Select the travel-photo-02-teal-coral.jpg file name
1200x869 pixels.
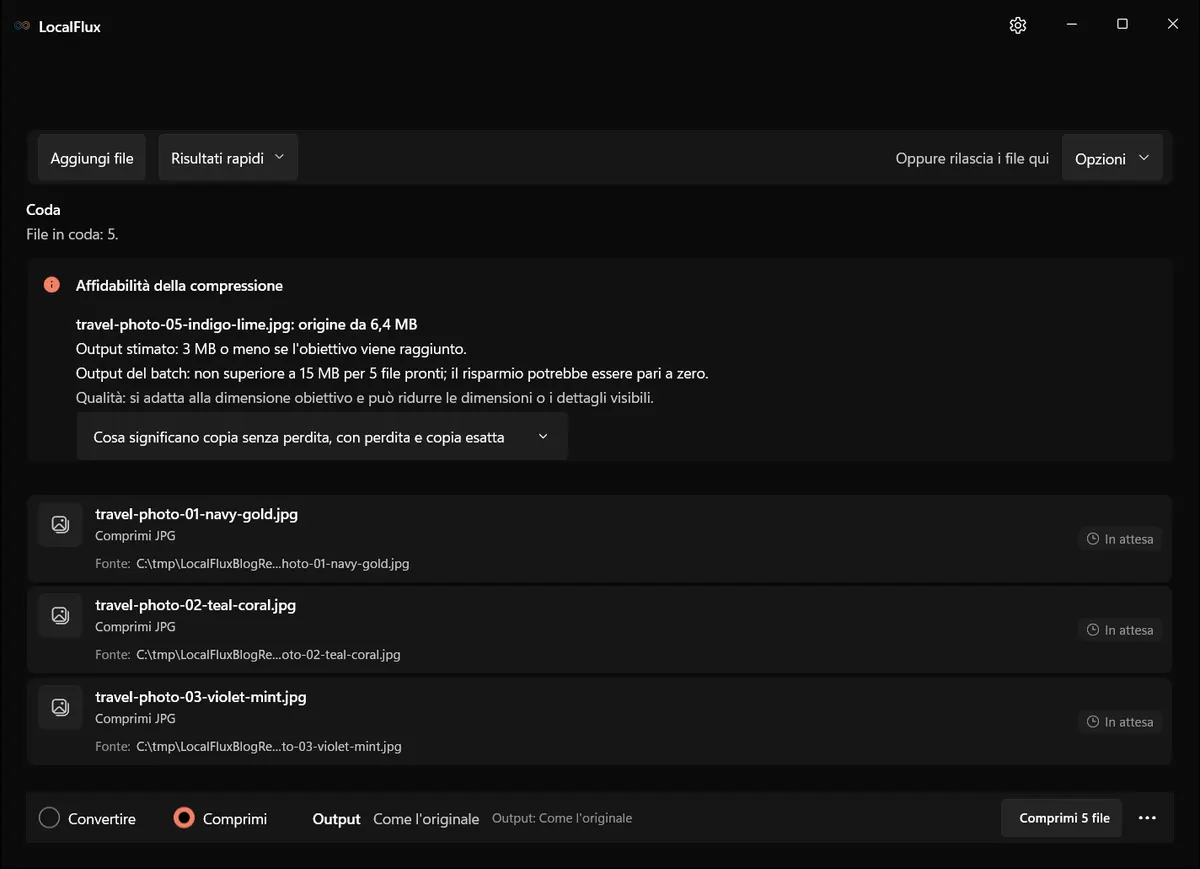(x=195, y=605)
